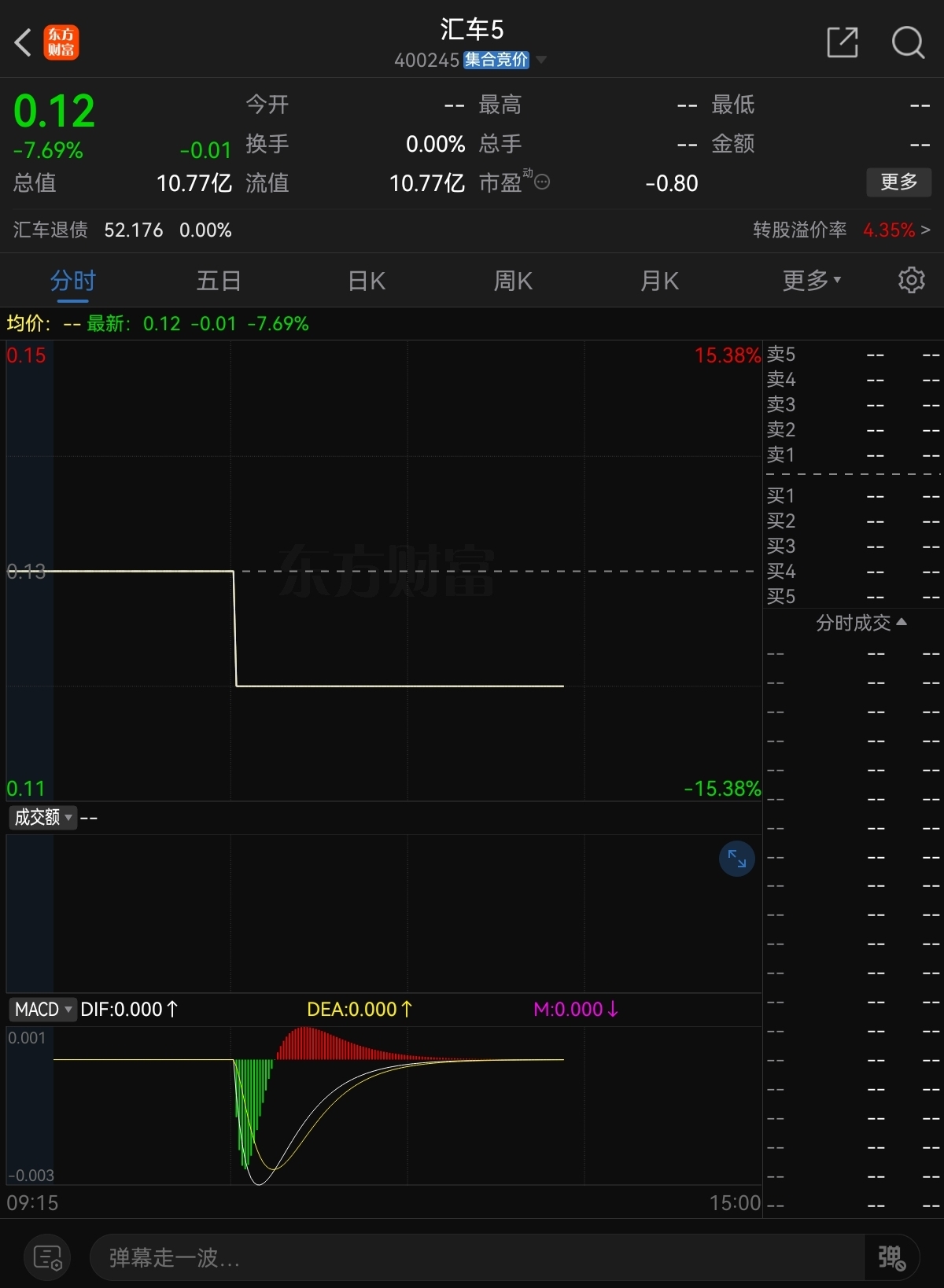Switch to the 日K tab
This screenshot has width=944, height=1288.
click(367, 280)
